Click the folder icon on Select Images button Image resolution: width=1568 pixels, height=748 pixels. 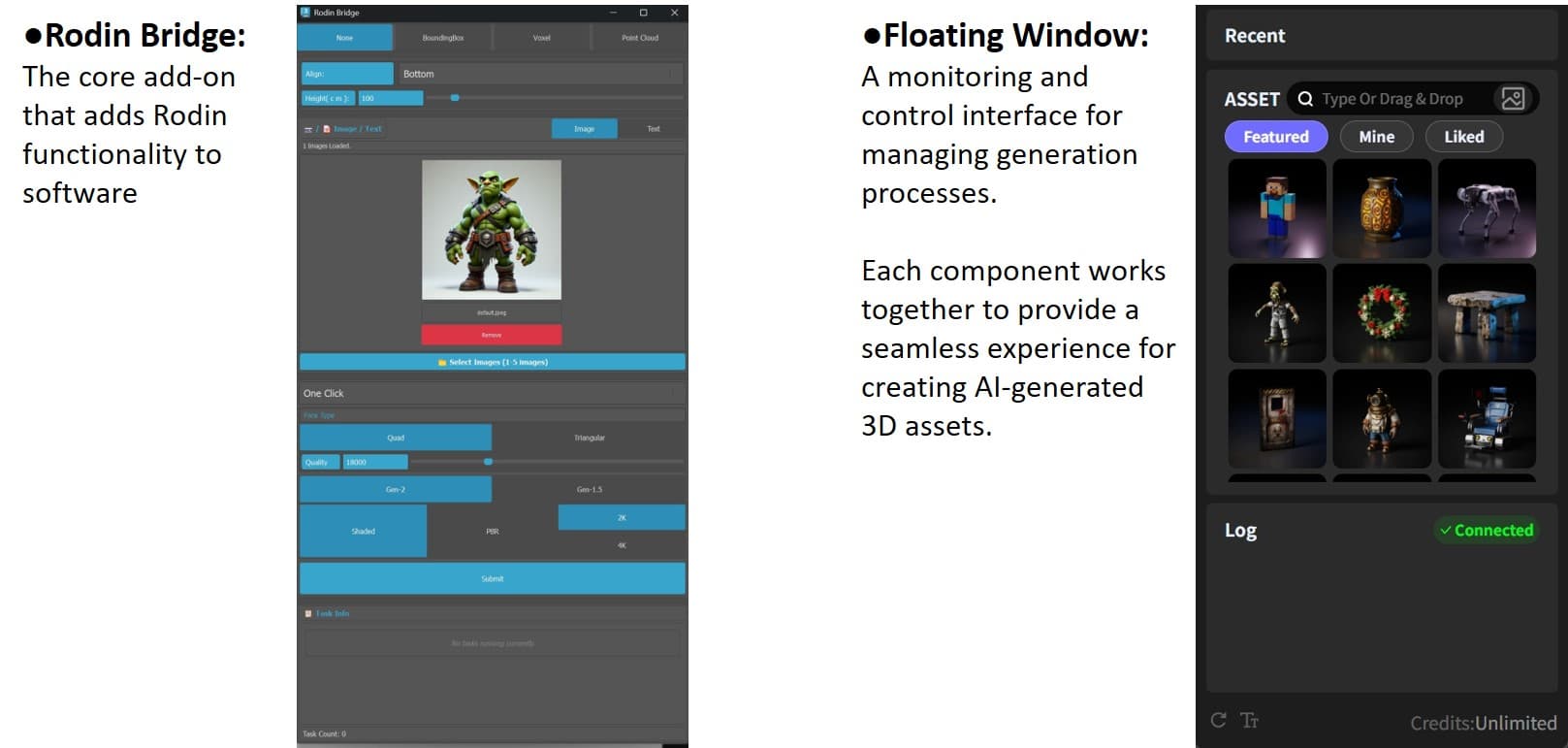click(442, 363)
